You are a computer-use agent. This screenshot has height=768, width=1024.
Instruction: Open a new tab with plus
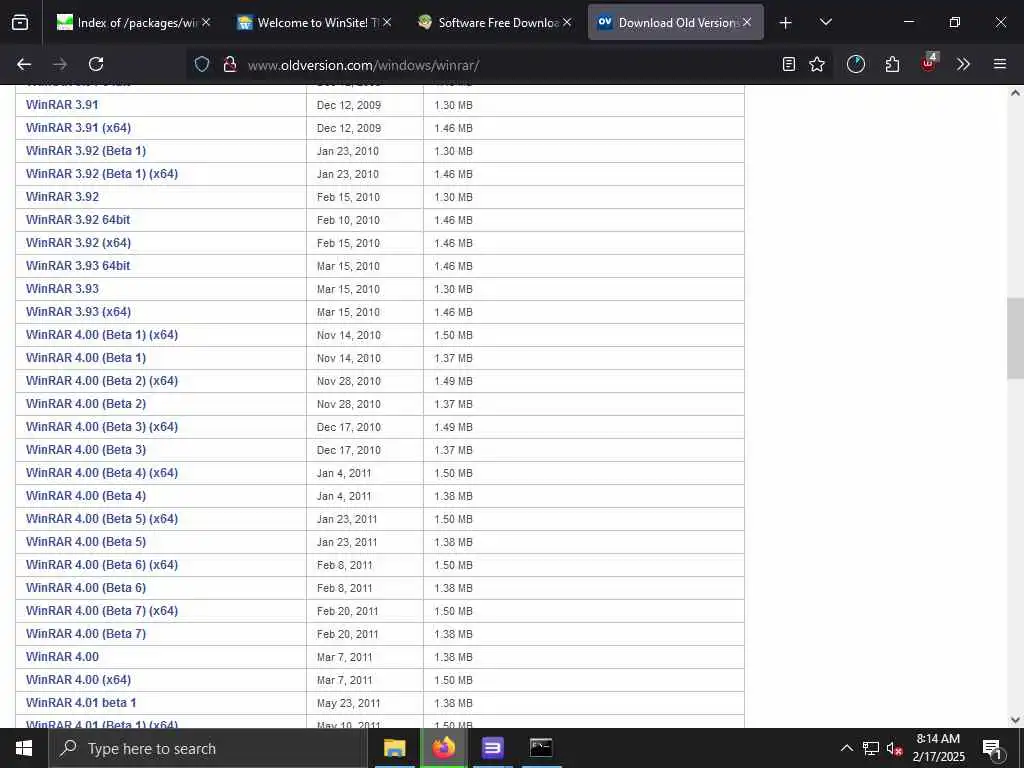click(x=786, y=23)
